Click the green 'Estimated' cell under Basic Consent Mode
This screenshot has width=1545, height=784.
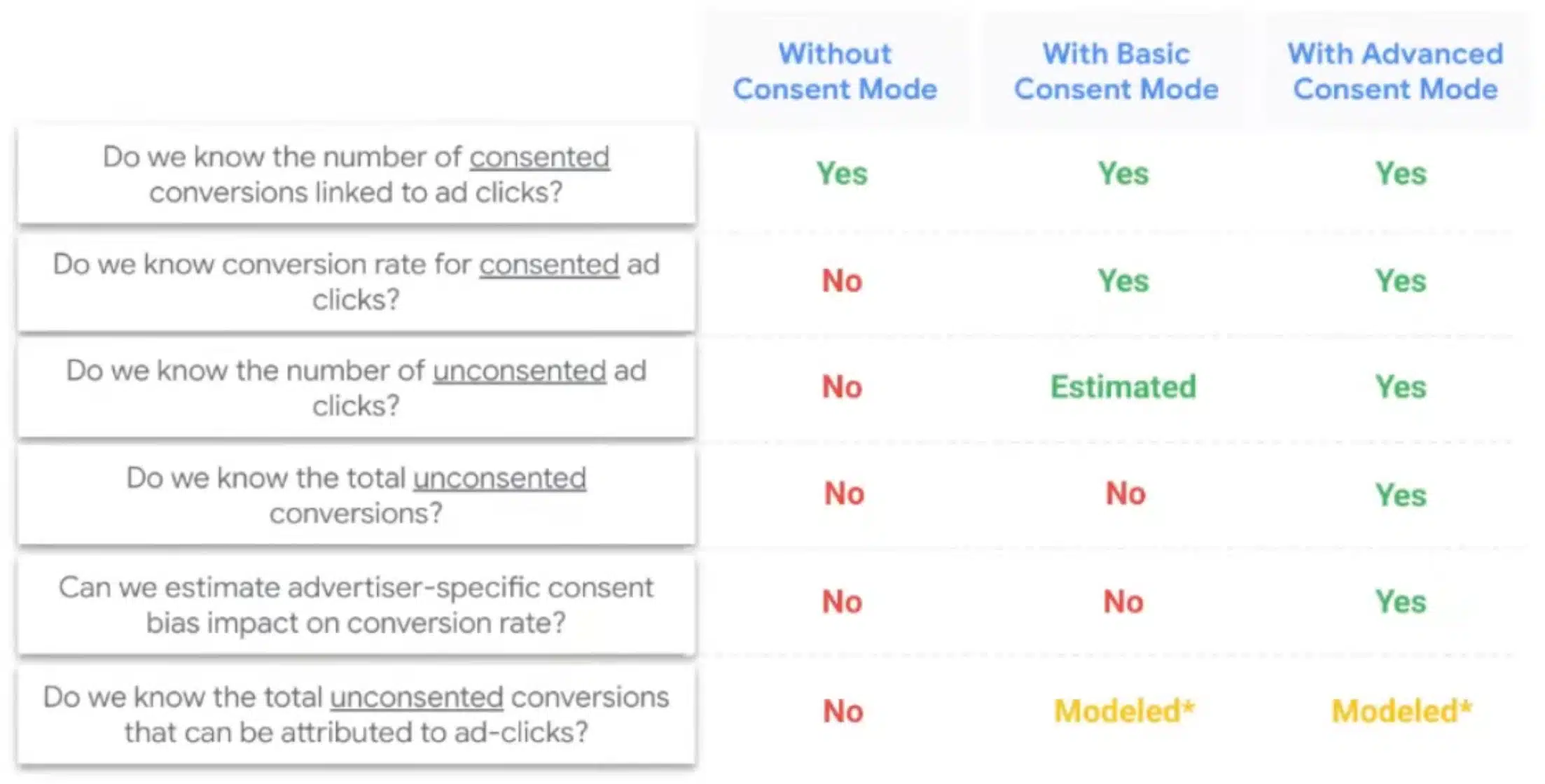[1123, 387]
